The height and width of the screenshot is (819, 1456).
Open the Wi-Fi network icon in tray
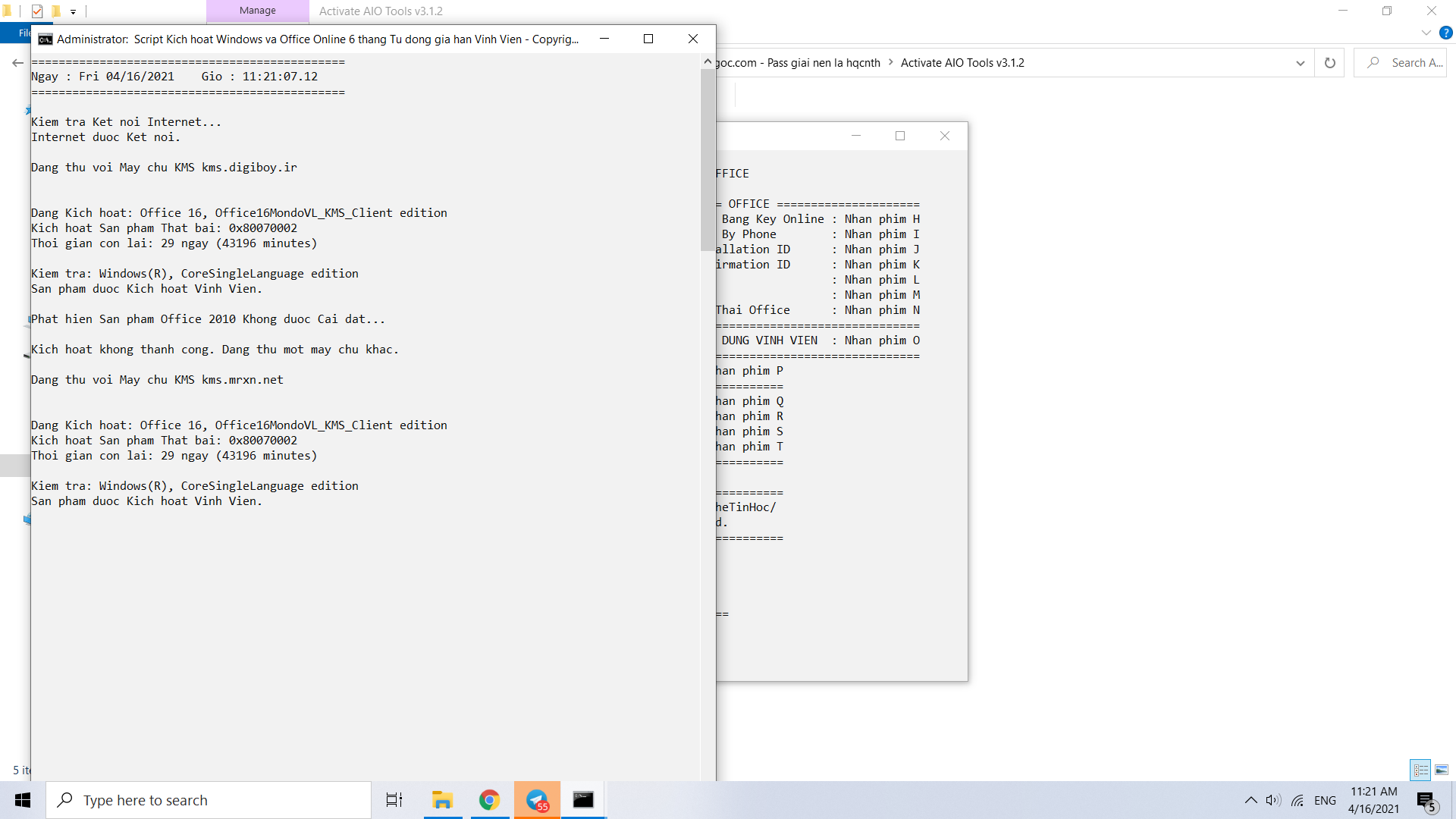pos(1298,800)
